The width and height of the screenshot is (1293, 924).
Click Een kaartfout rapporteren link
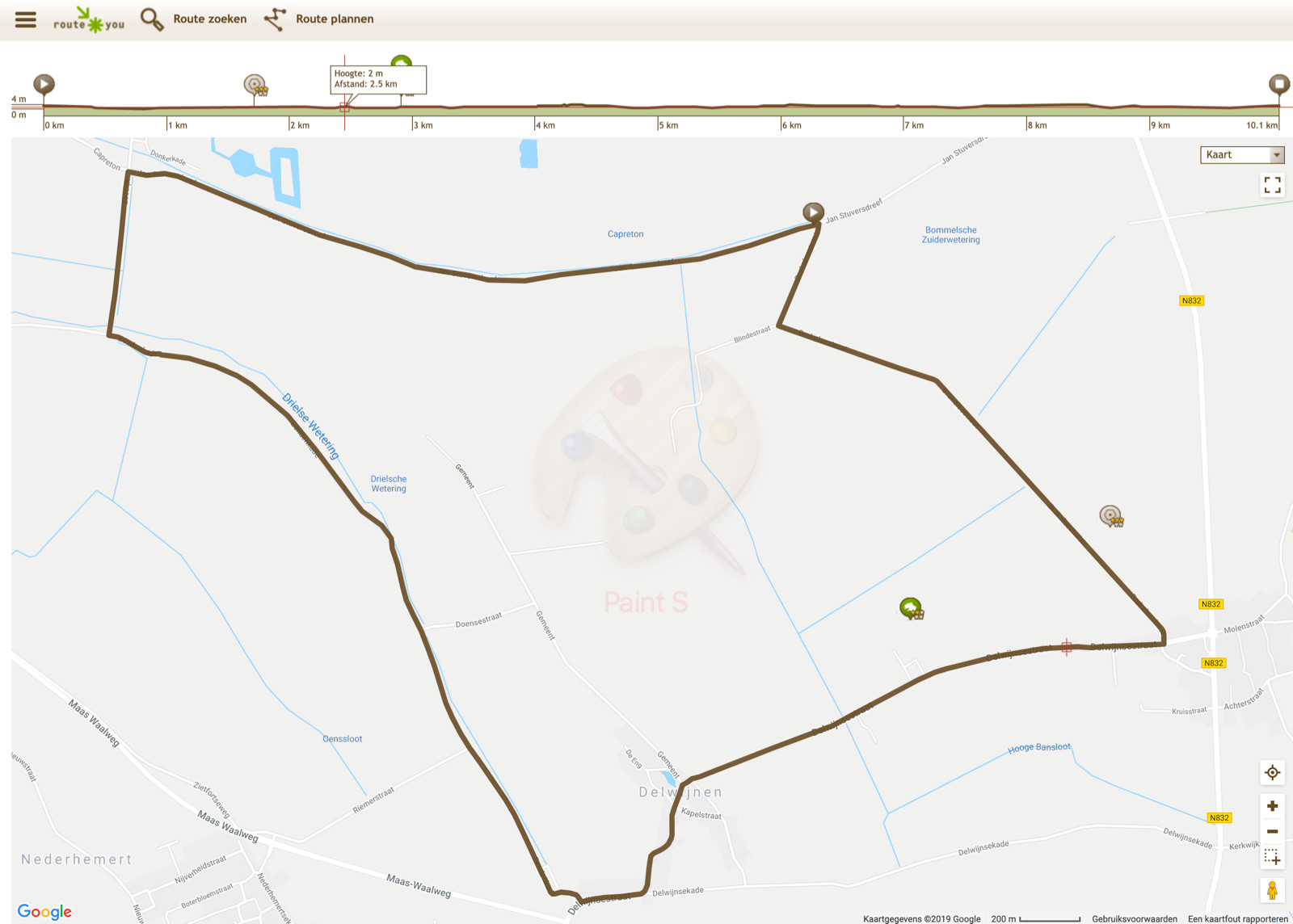(x=1238, y=918)
